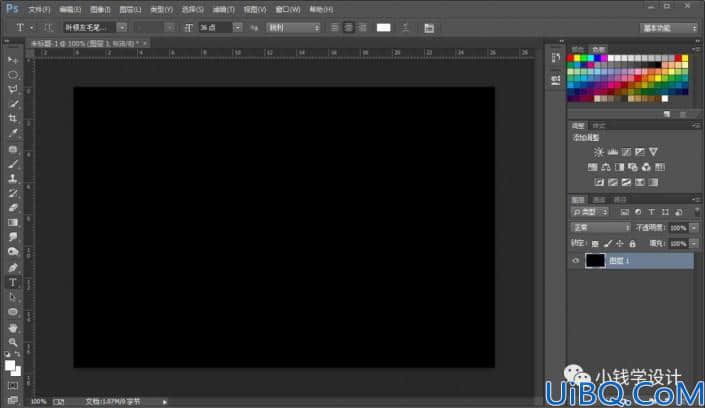705x408 pixels.
Task: Add an Invert adjustment layer
Action: (x=599, y=182)
